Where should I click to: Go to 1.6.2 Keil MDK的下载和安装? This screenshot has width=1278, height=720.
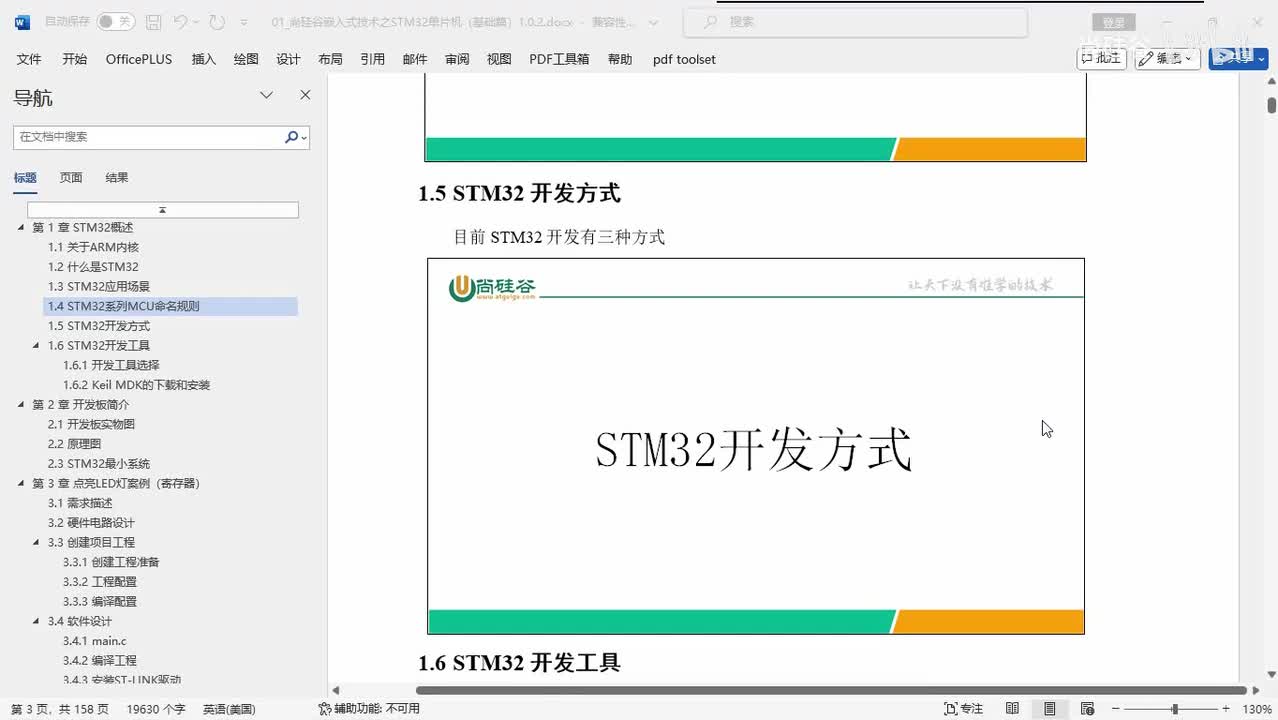point(136,385)
